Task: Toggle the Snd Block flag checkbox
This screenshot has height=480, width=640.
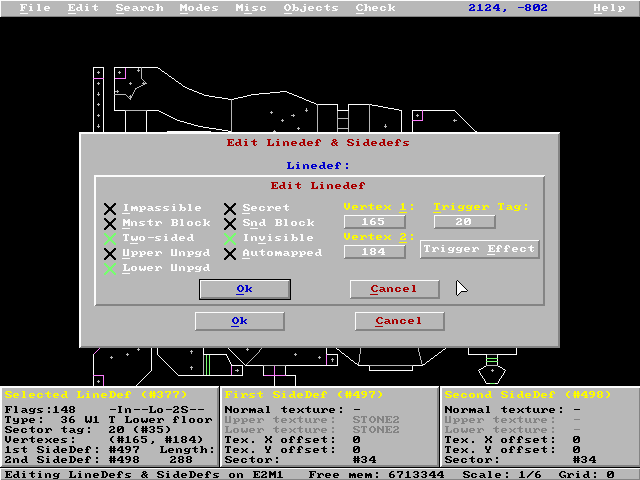Action: pyautogui.click(x=230, y=224)
